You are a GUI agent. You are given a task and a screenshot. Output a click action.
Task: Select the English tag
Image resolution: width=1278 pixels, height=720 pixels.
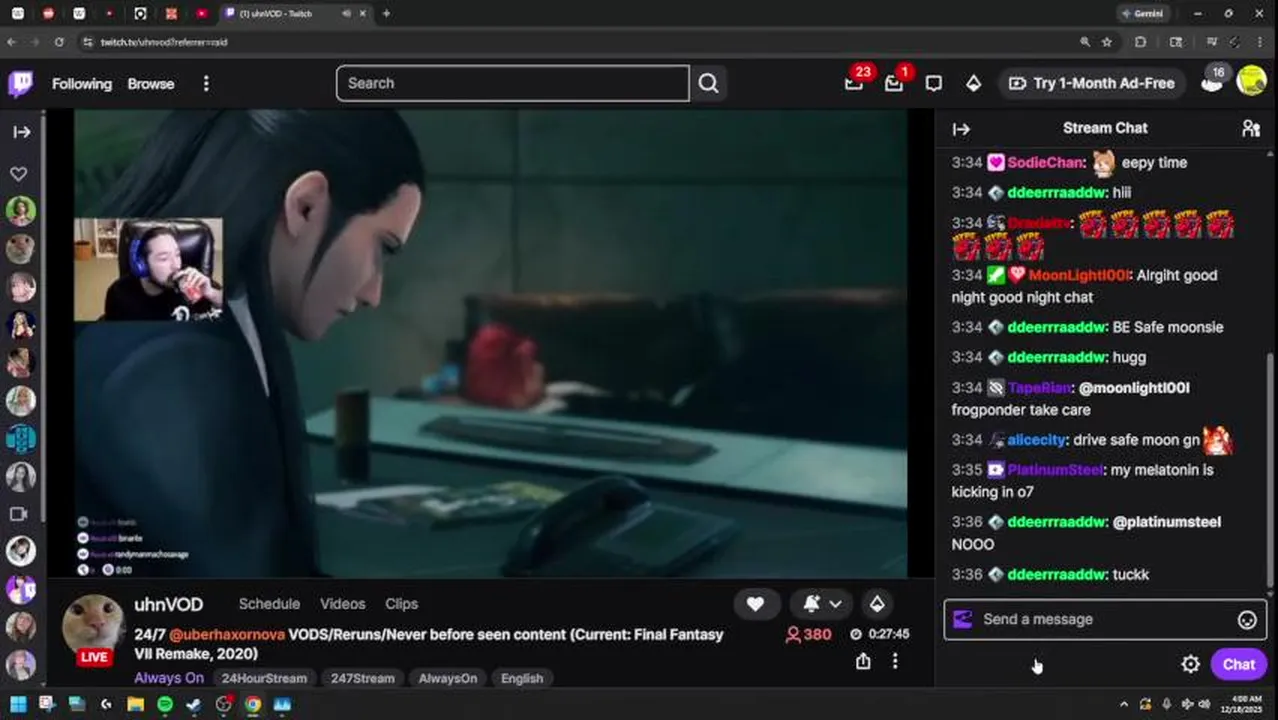click(522, 678)
